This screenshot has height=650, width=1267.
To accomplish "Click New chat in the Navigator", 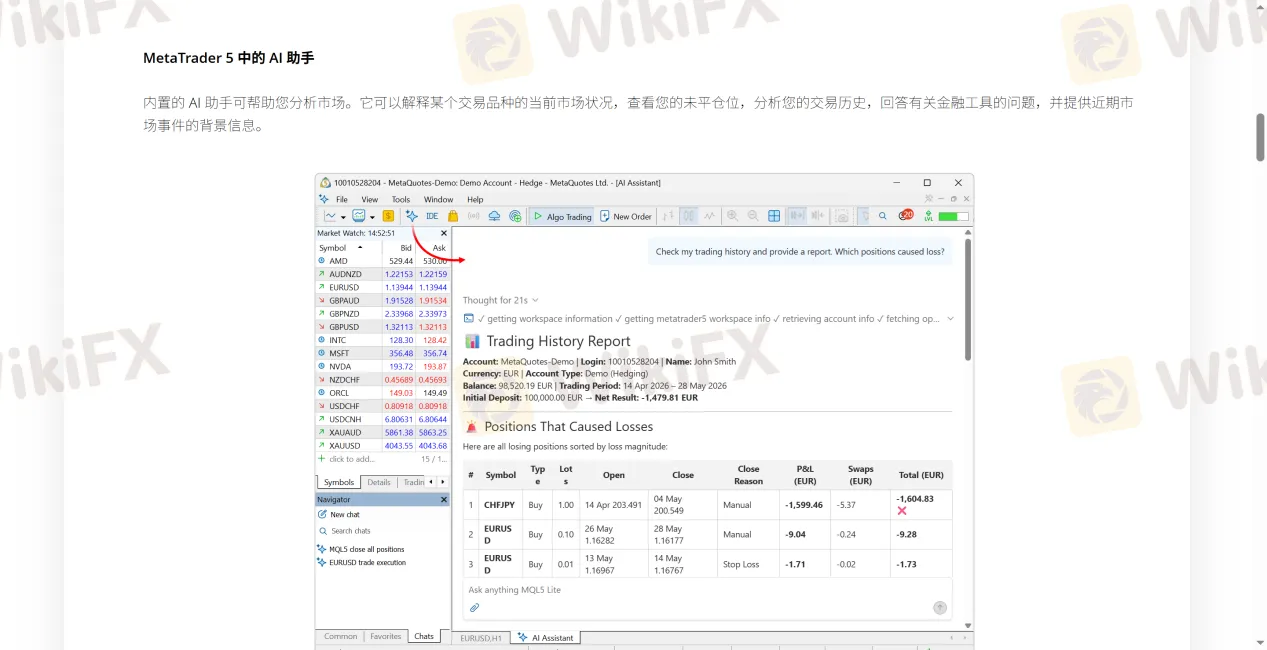I will click(x=345, y=515).
